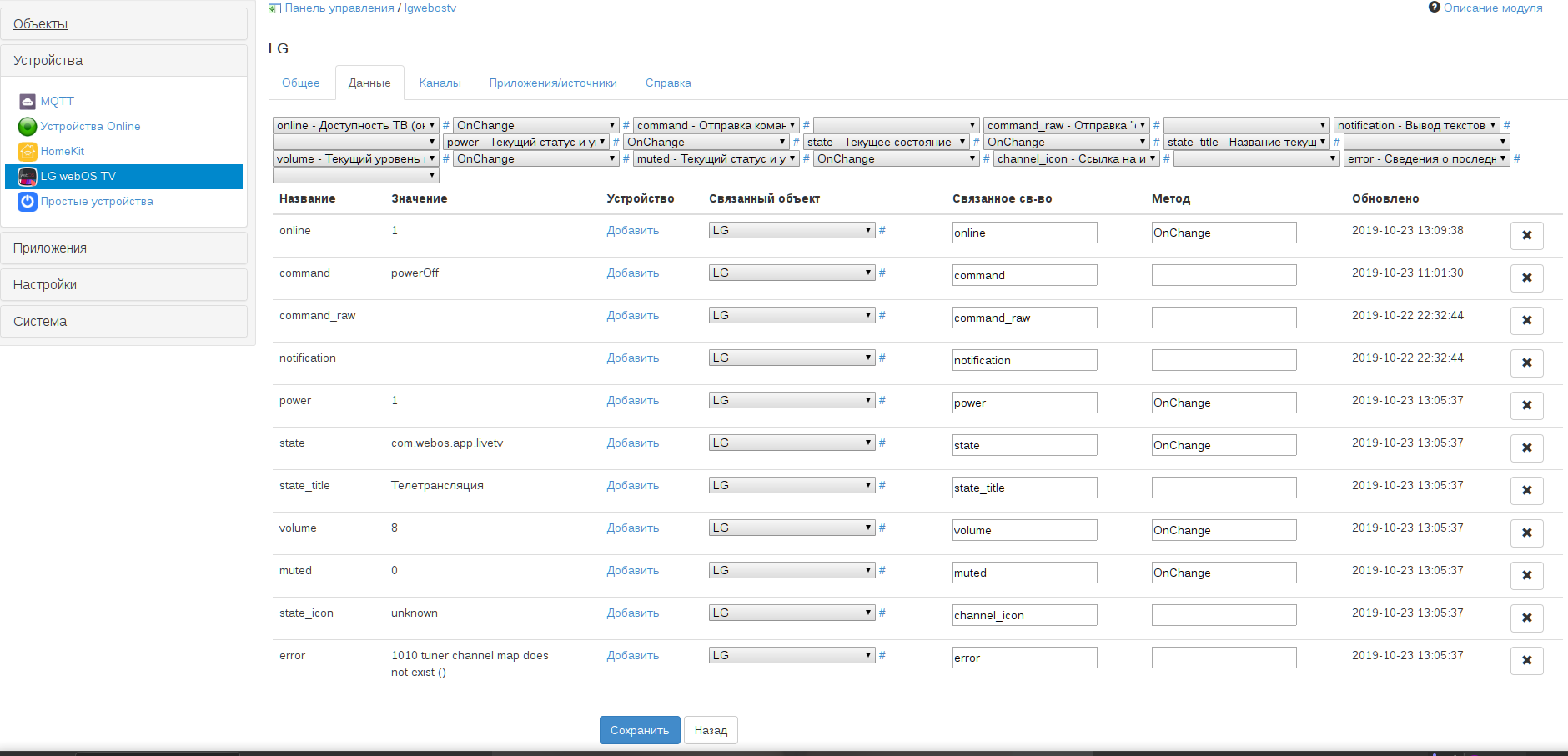Click the linked property field containing 'channel_icon'

point(1024,615)
